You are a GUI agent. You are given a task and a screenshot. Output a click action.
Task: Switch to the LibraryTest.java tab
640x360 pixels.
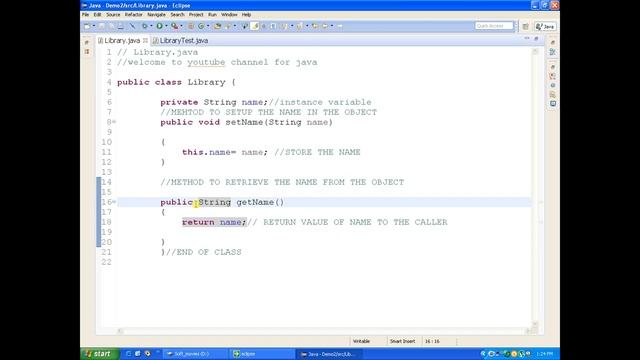tap(180, 40)
